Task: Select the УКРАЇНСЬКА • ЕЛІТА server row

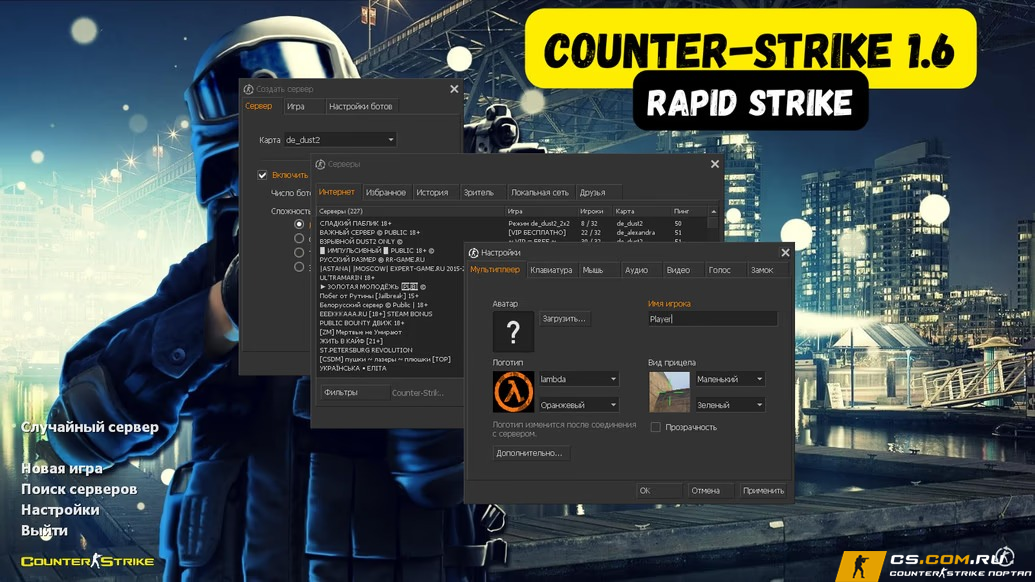Action: tap(391, 368)
